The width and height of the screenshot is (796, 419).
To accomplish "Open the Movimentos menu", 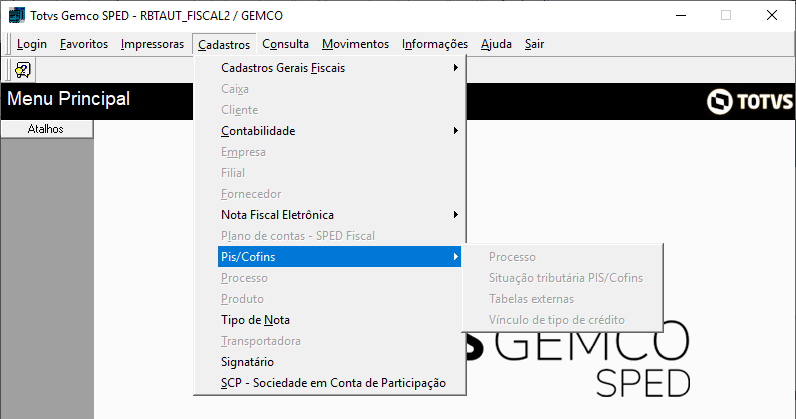I will 355,44.
